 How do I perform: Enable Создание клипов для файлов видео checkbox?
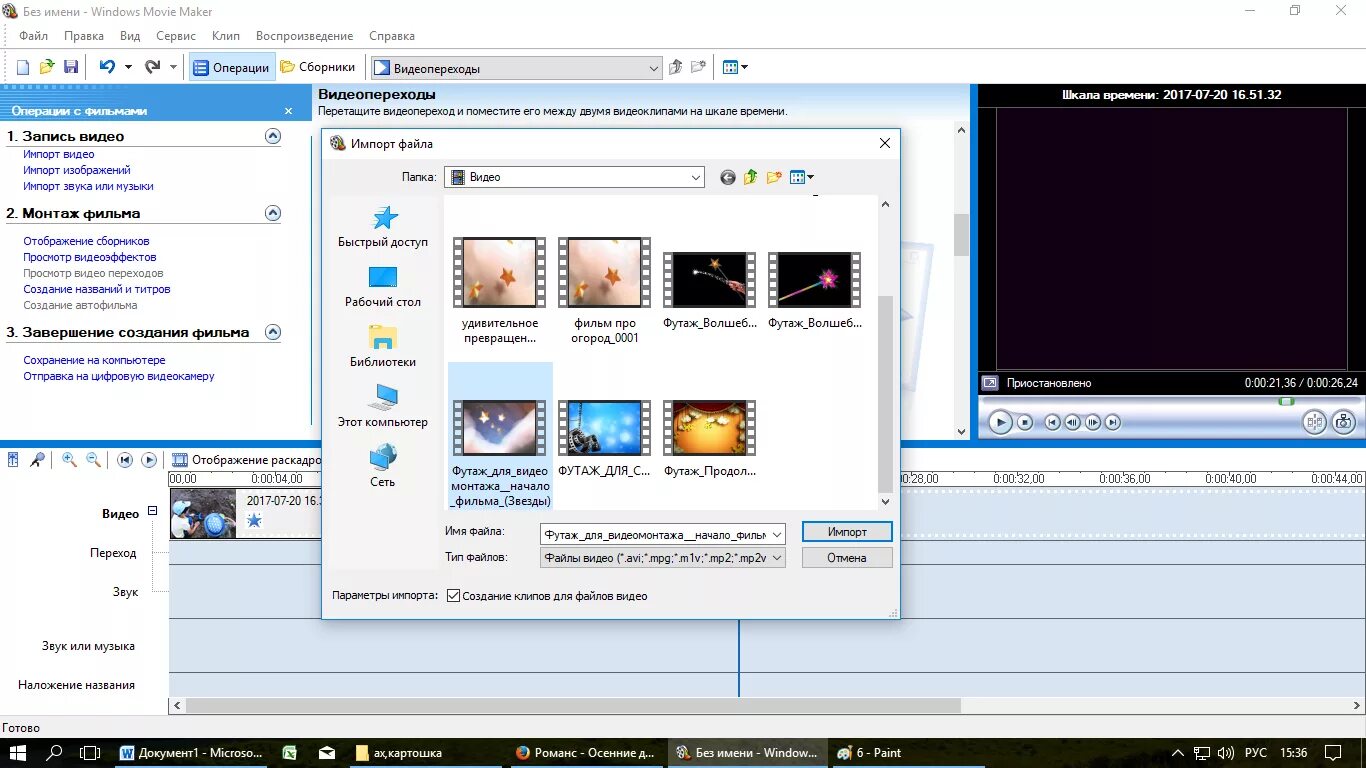453,595
